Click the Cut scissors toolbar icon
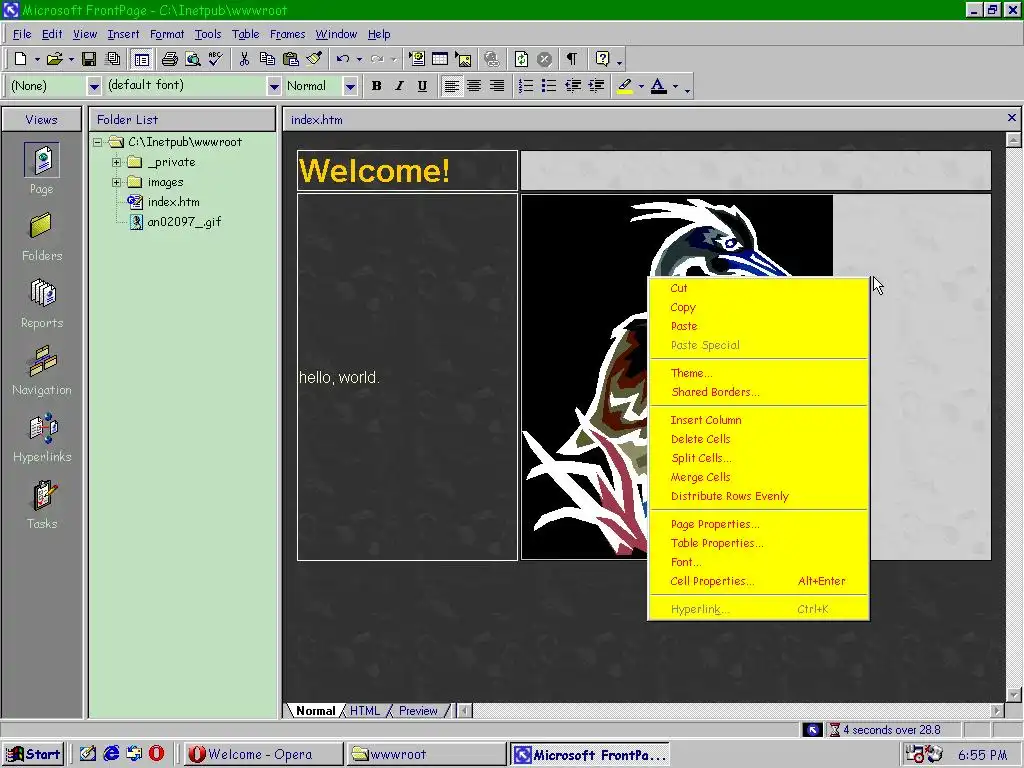 coord(244,59)
